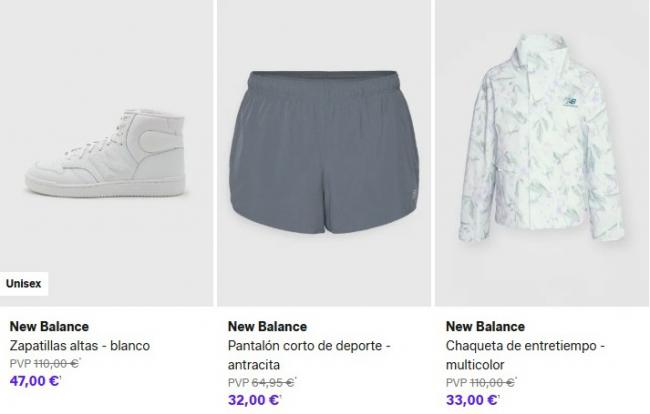Viewport: 650px width, 414px height.
Task: Click New Balance brand above Chaqueta
Action: [485, 327]
